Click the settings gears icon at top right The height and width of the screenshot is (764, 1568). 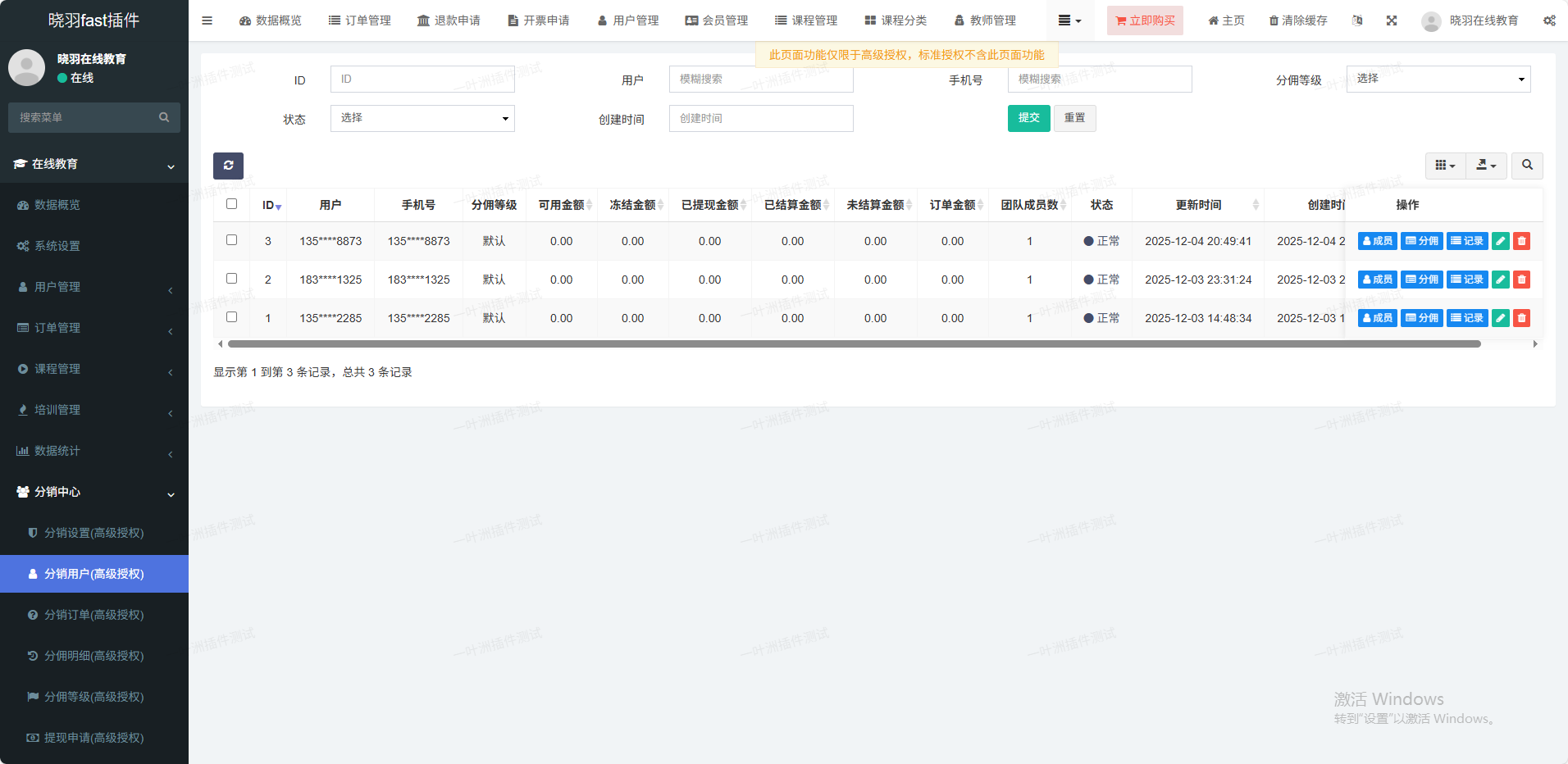click(1549, 20)
